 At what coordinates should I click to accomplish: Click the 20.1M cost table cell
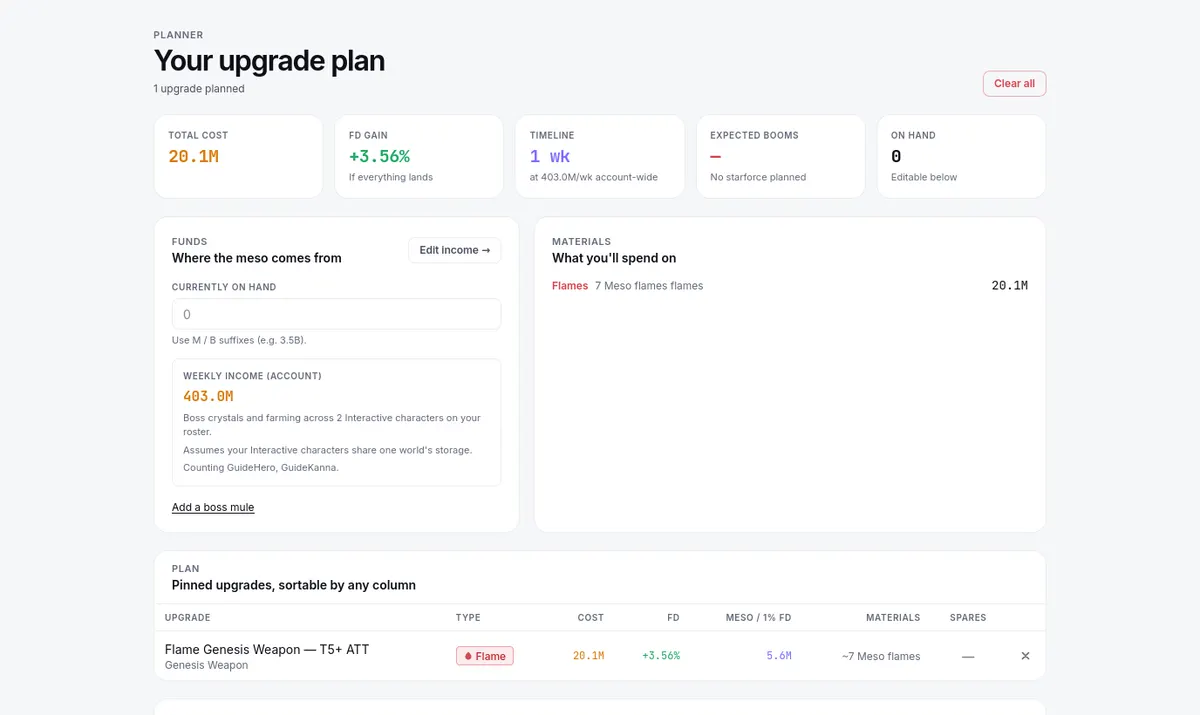point(588,656)
